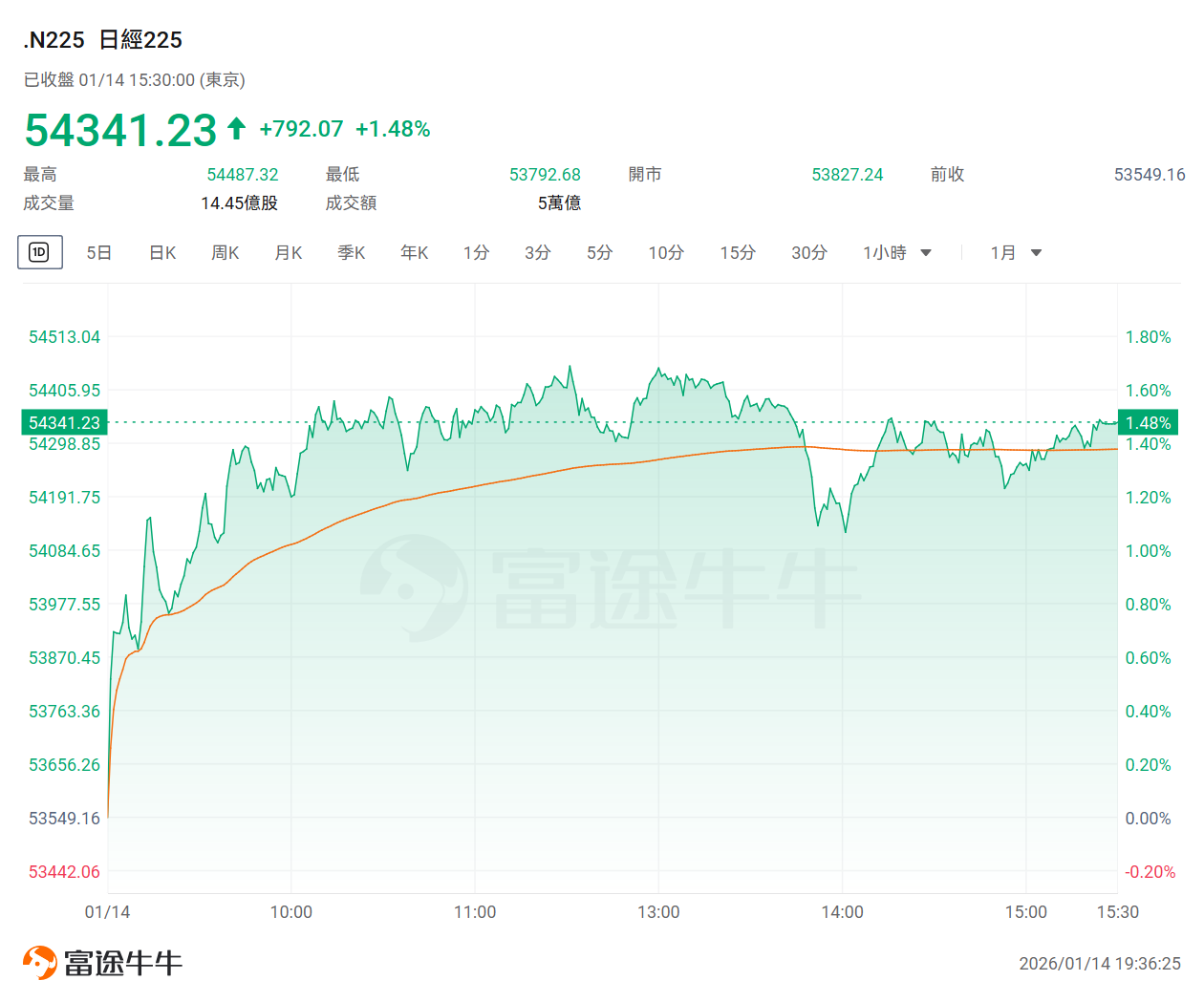Image resolution: width=1204 pixels, height=1002 pixels.
Task: Select the 30分 interval
Action: tap(809, 253)
